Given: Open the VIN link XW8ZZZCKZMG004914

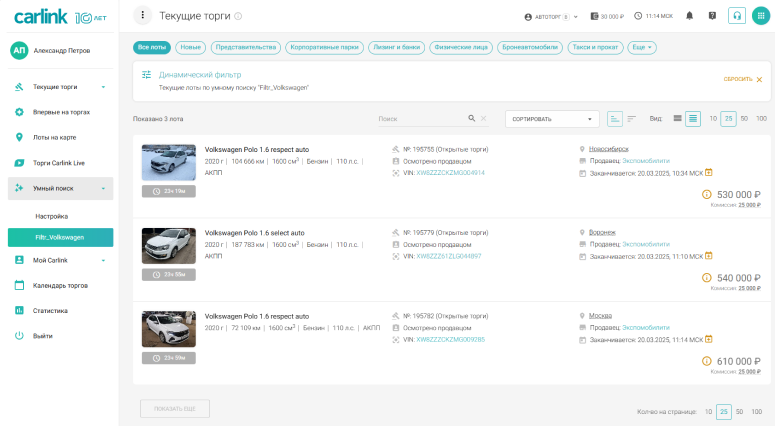Looking at the screenshot, I should pyautogui.click(x=450, y=172).
